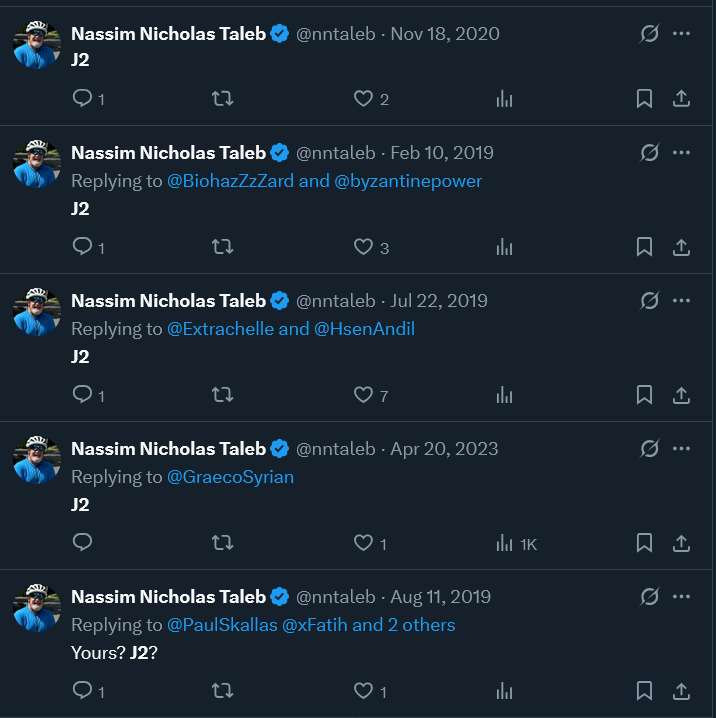Open more options on Jul 22, 2019 tweet

point(681,300)
